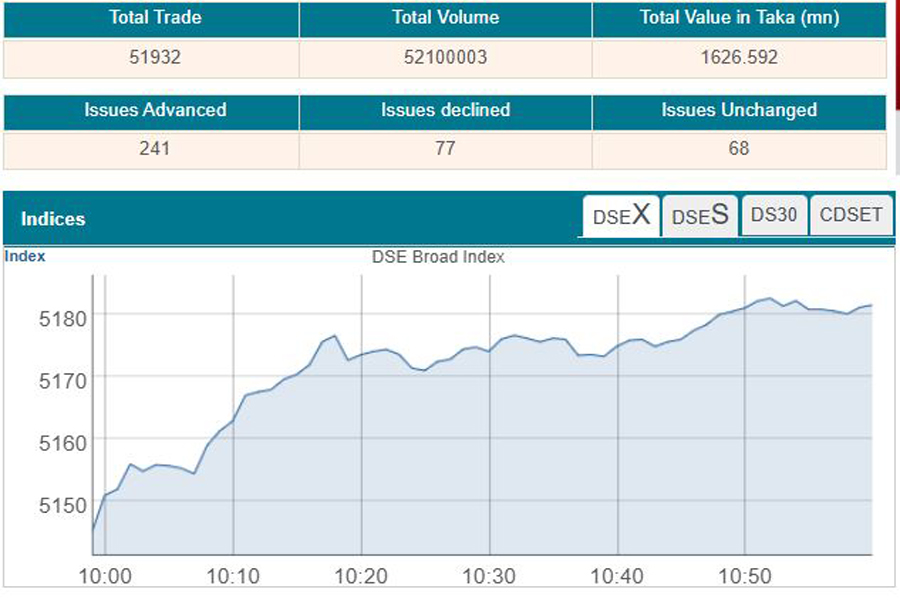Open the DSES index tab
Viewport: 900px width, 600px height.
[699, 216]
